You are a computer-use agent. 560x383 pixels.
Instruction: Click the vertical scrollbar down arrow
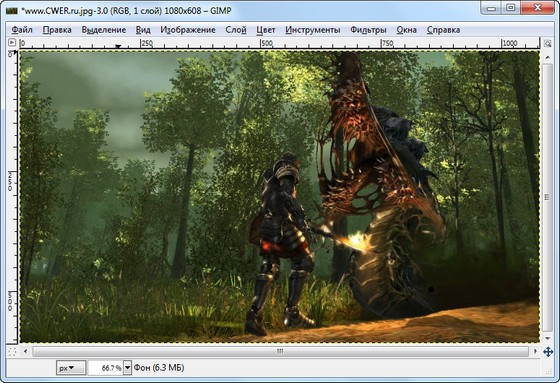pos(548,338)
